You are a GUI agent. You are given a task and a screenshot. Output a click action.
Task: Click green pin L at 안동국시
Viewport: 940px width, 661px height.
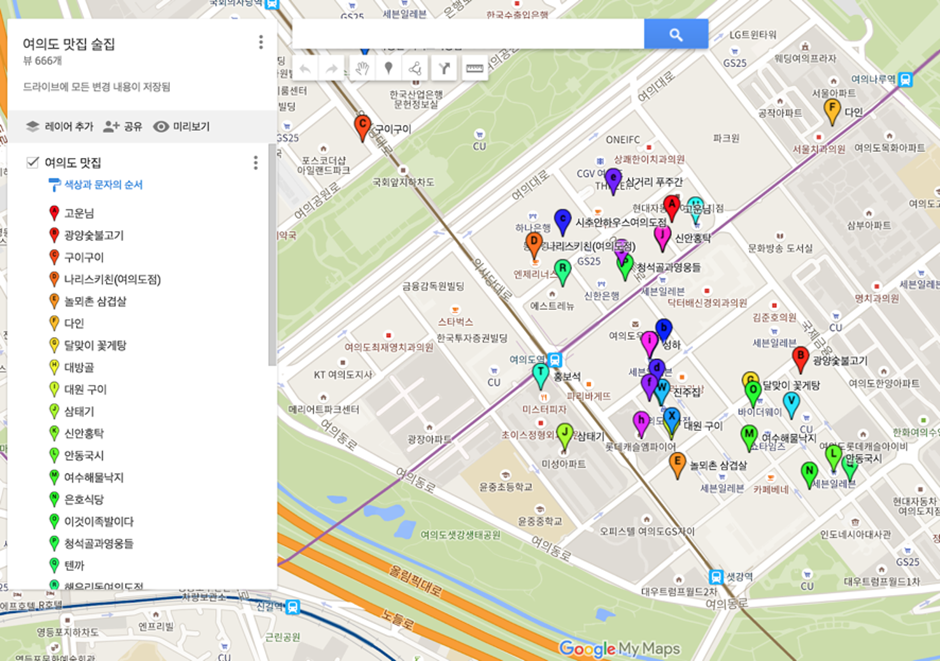[833, 458]
